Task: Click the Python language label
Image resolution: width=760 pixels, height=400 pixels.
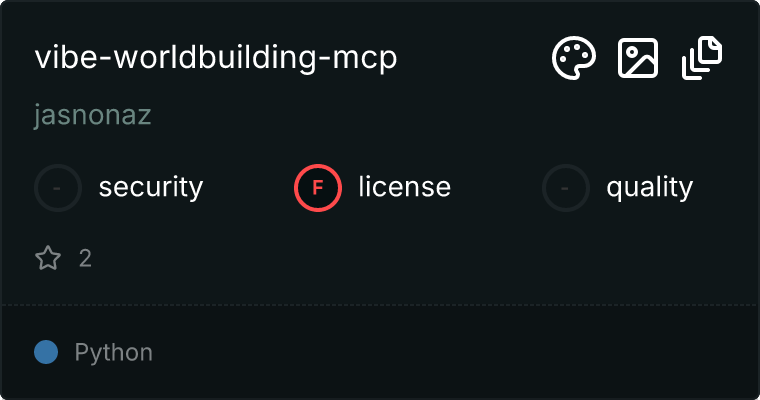Action: (x=114, y=352)
